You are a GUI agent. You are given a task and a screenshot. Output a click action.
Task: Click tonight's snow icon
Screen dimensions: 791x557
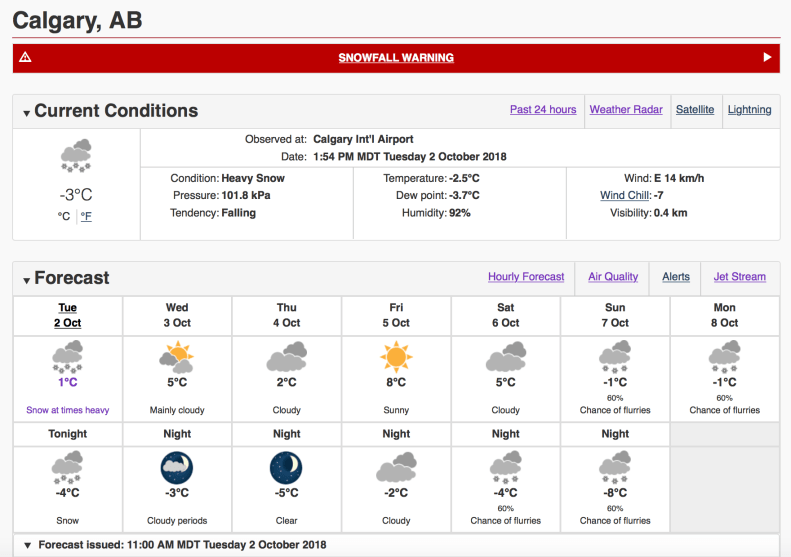(x=68, y=468)
